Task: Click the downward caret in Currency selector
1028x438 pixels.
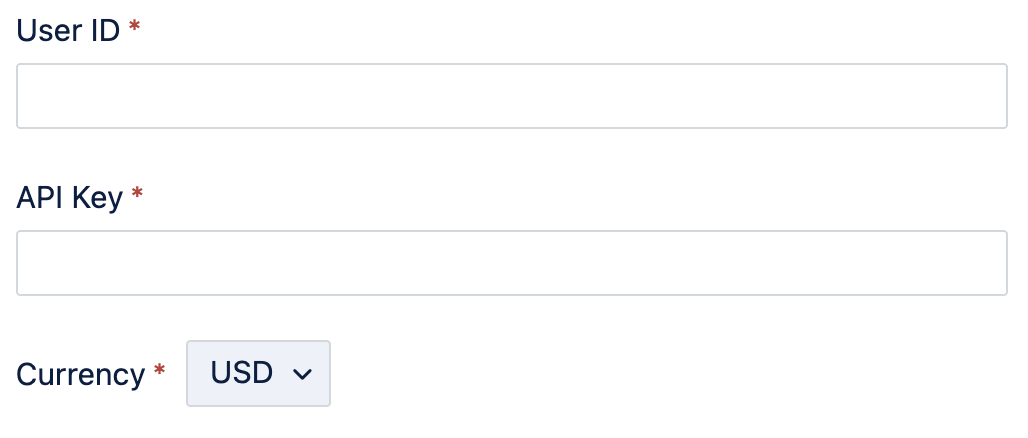Action: [302, 375]
